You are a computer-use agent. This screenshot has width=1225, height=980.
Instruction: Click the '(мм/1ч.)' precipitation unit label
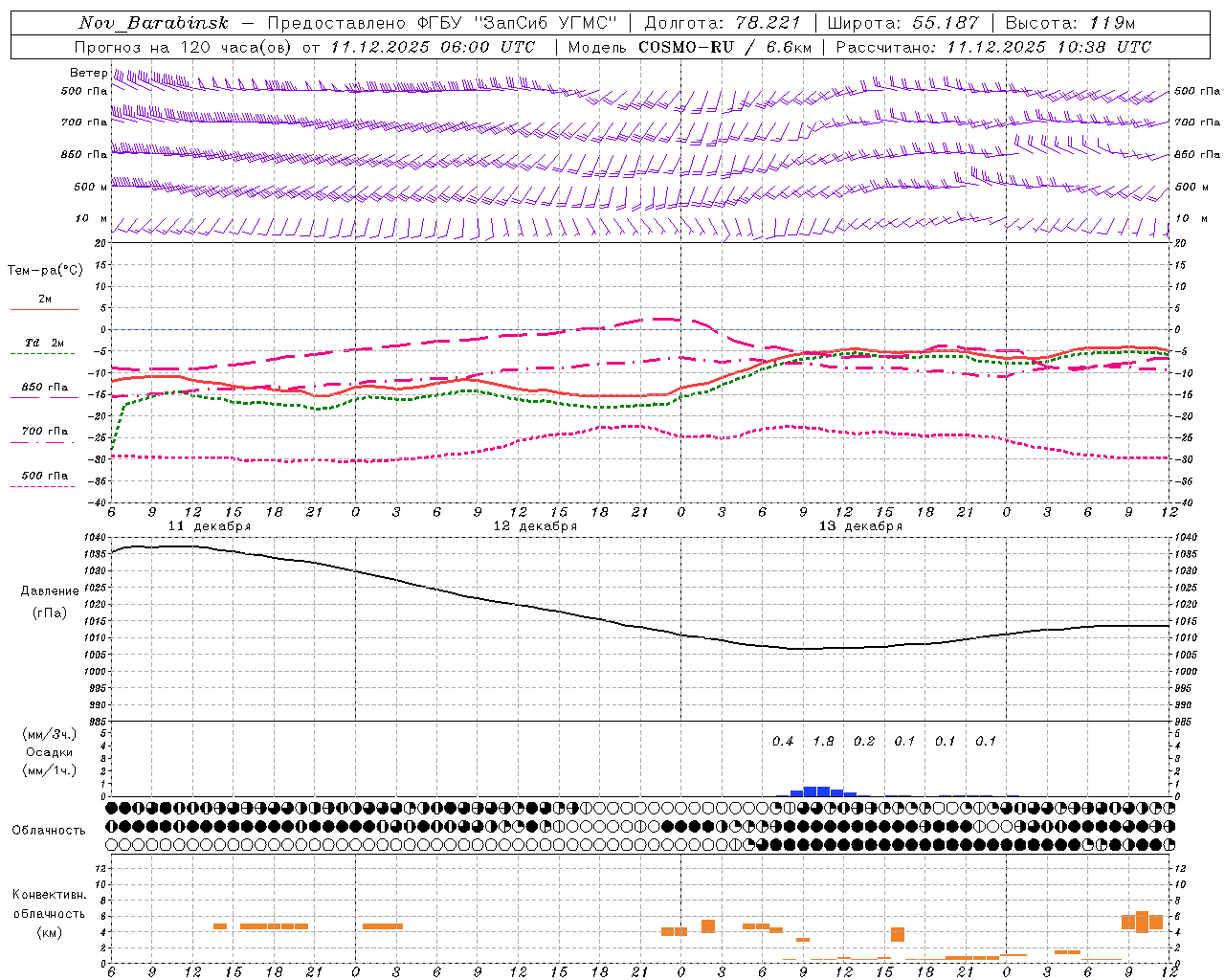50,770
